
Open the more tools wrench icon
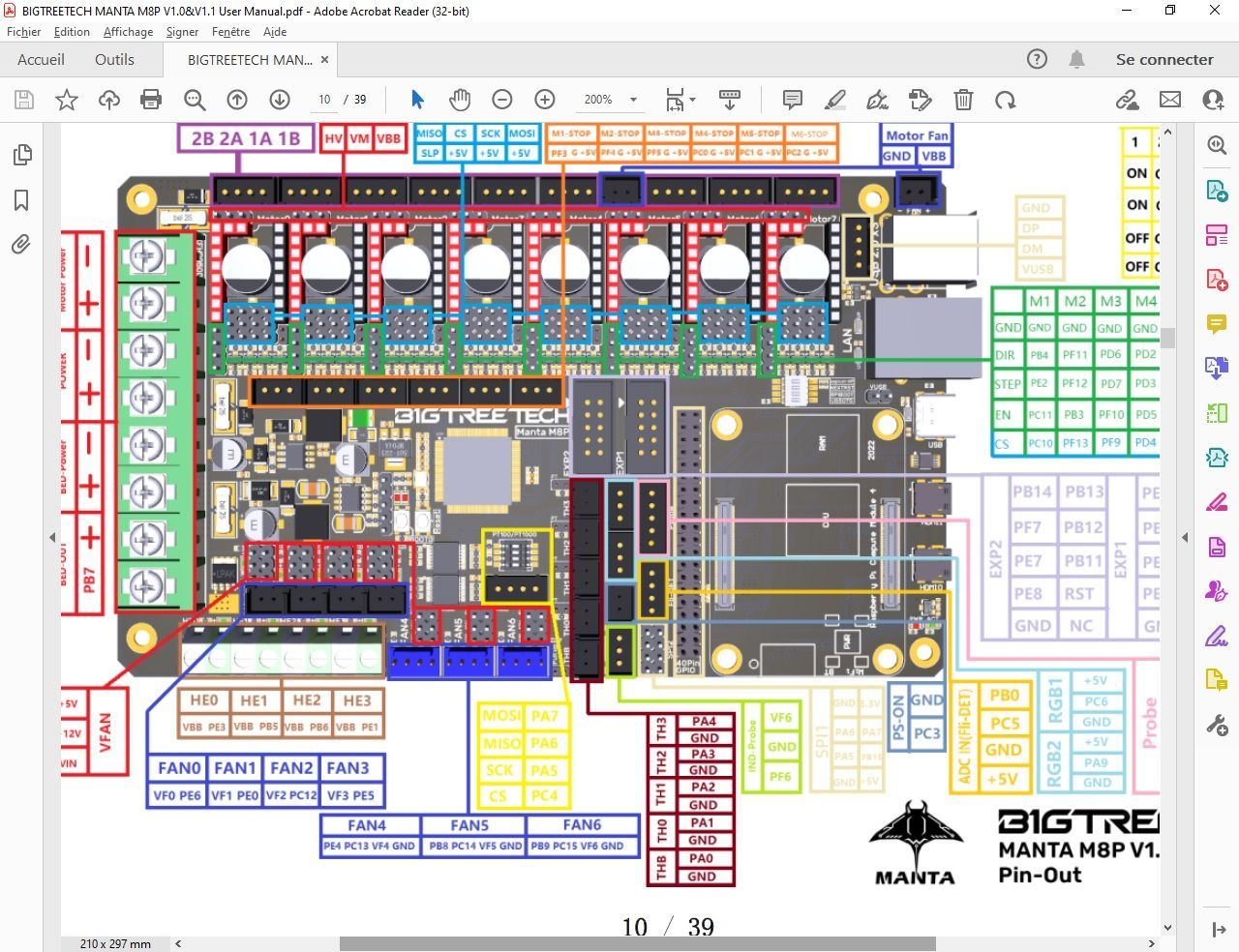[1217, 725]
